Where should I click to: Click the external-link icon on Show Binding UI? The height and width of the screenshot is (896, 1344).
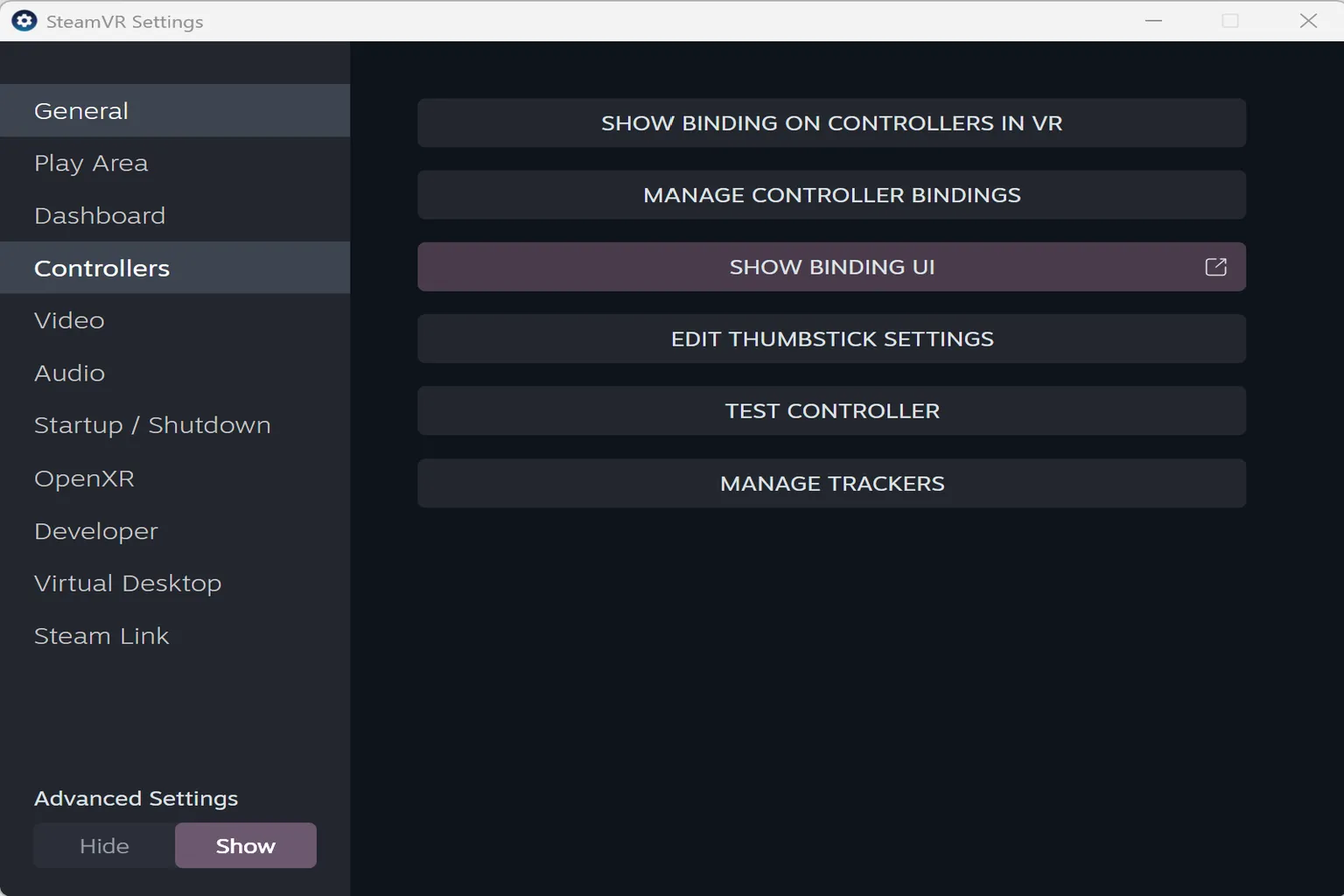(1215, 267)
